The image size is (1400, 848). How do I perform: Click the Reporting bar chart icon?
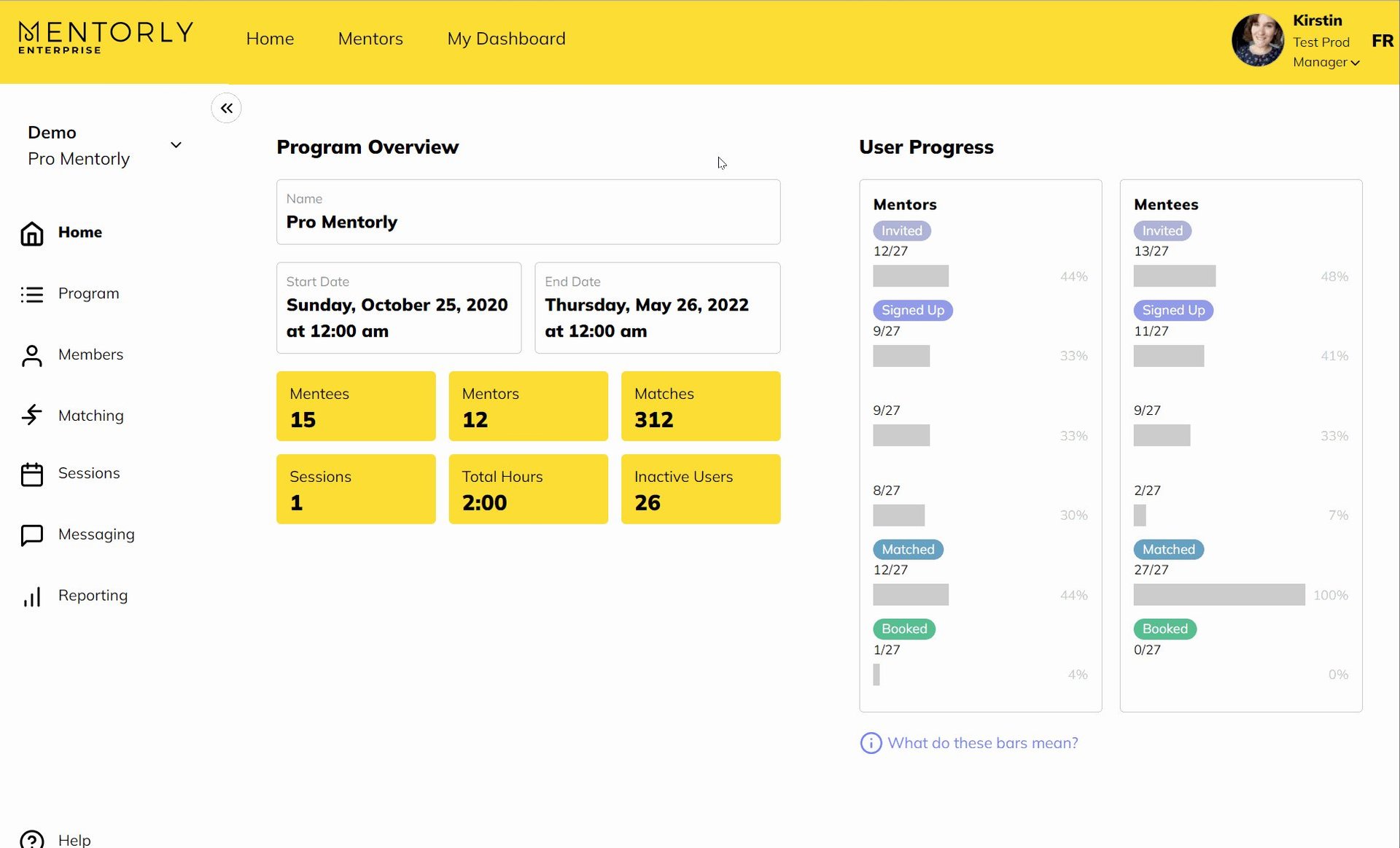pyautogui.click(x=31, y=596)
